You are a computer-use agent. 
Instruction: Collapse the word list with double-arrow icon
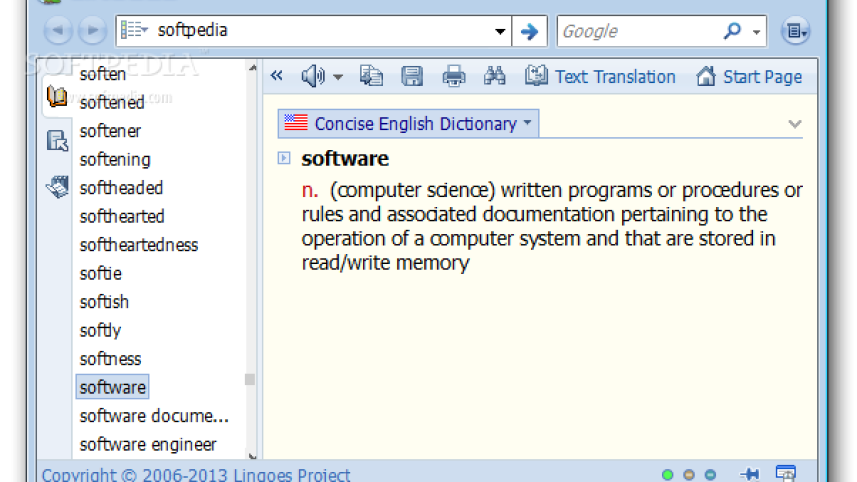277,76
